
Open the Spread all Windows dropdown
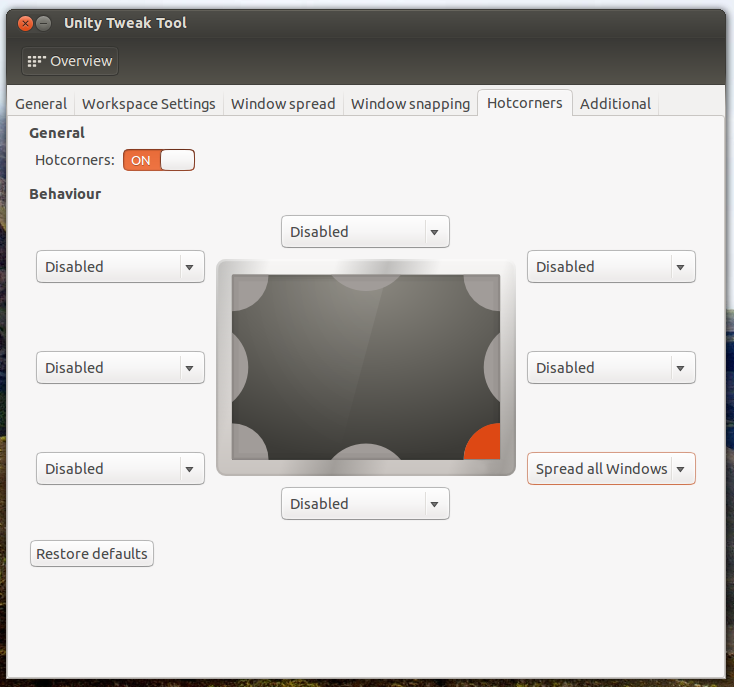611,468
